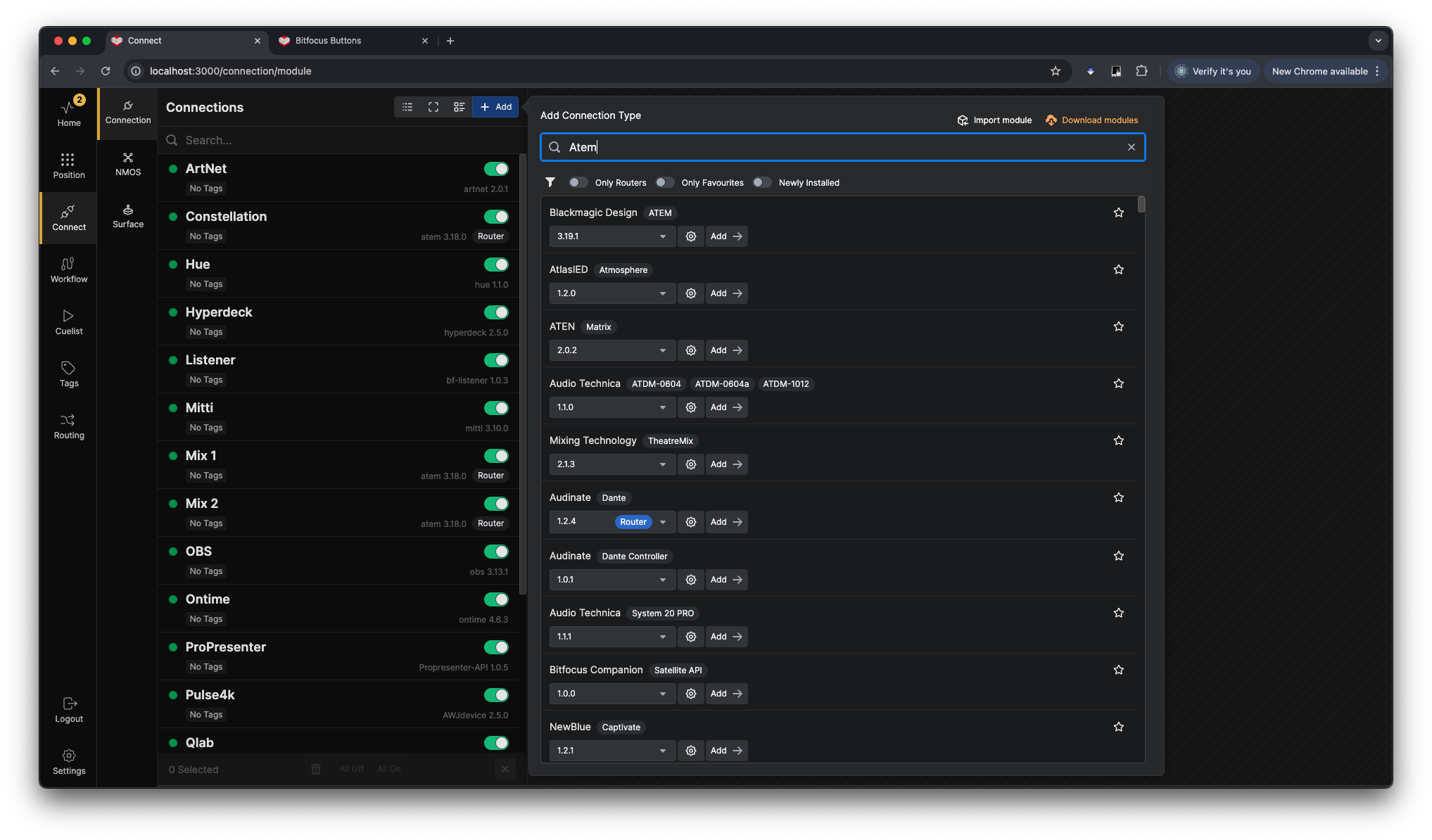Select the Connect browser tab
The image size is (1432, 840).
tap(186, 41)
